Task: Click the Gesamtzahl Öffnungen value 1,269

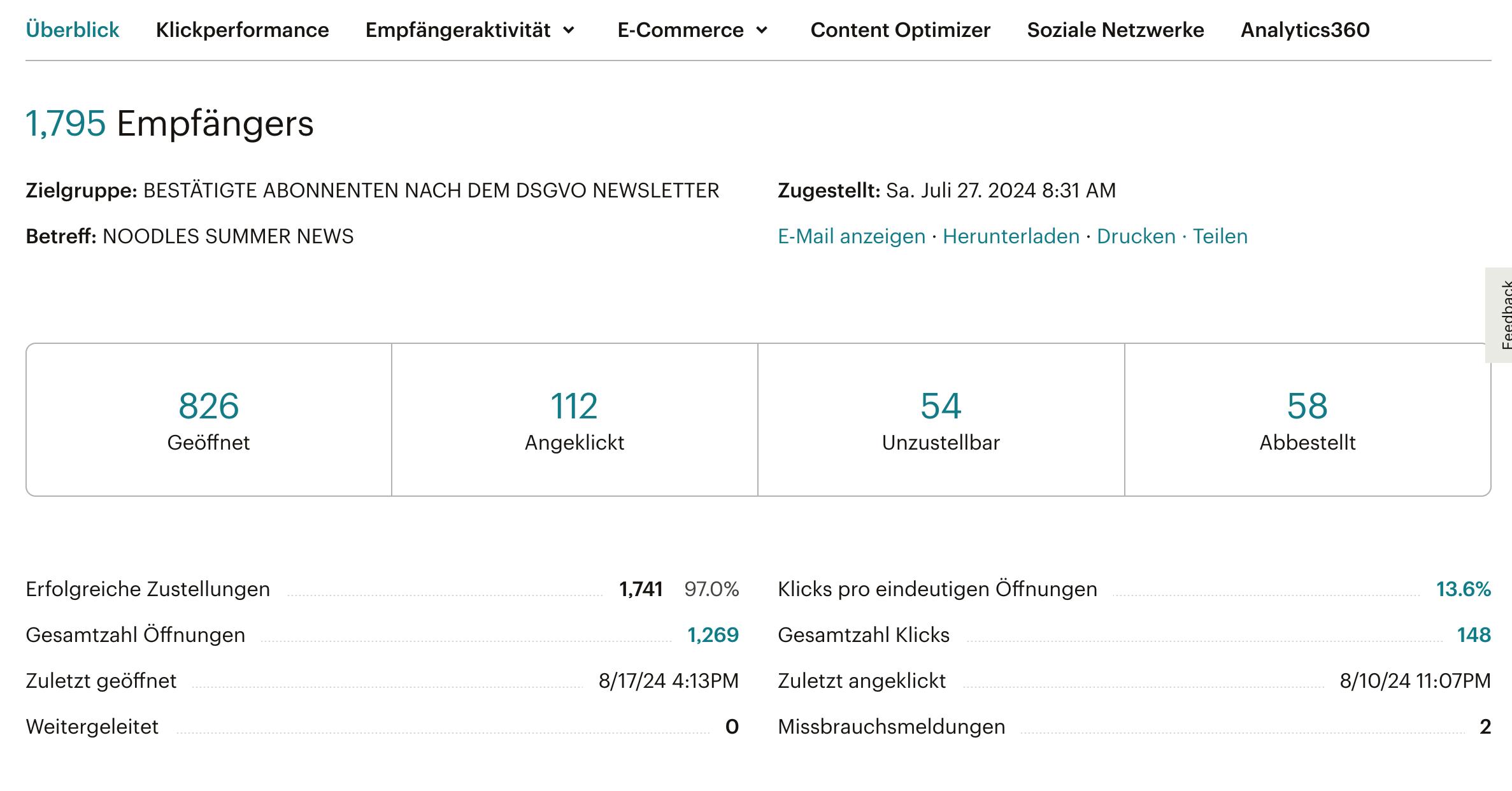Action: coord(713,635)
